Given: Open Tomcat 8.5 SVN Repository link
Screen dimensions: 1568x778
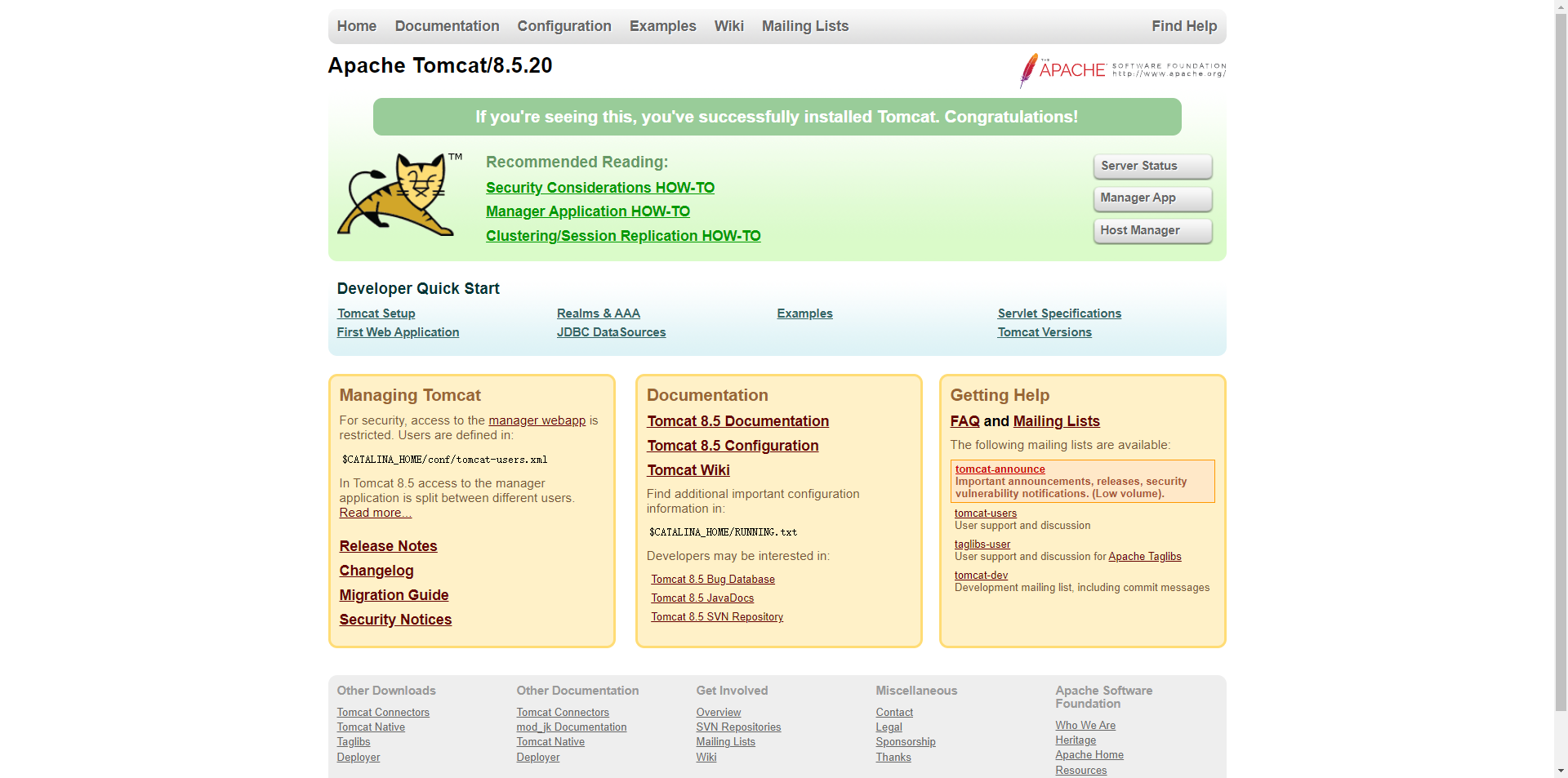Looking at the screenshot, I should point(717,617).
